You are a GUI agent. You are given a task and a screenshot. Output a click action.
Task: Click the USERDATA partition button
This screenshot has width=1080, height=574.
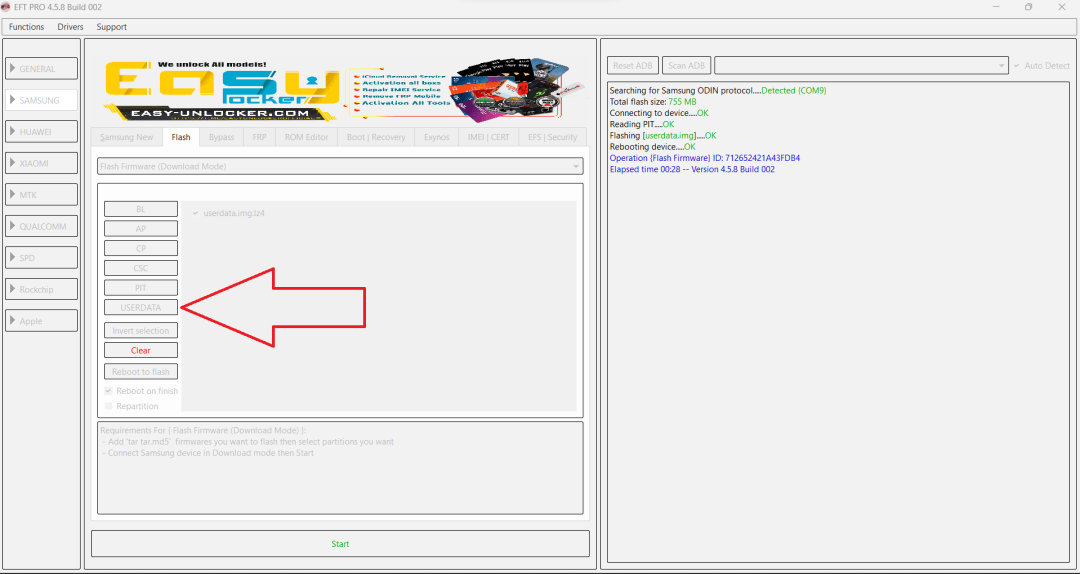click(x=141, y=308)
